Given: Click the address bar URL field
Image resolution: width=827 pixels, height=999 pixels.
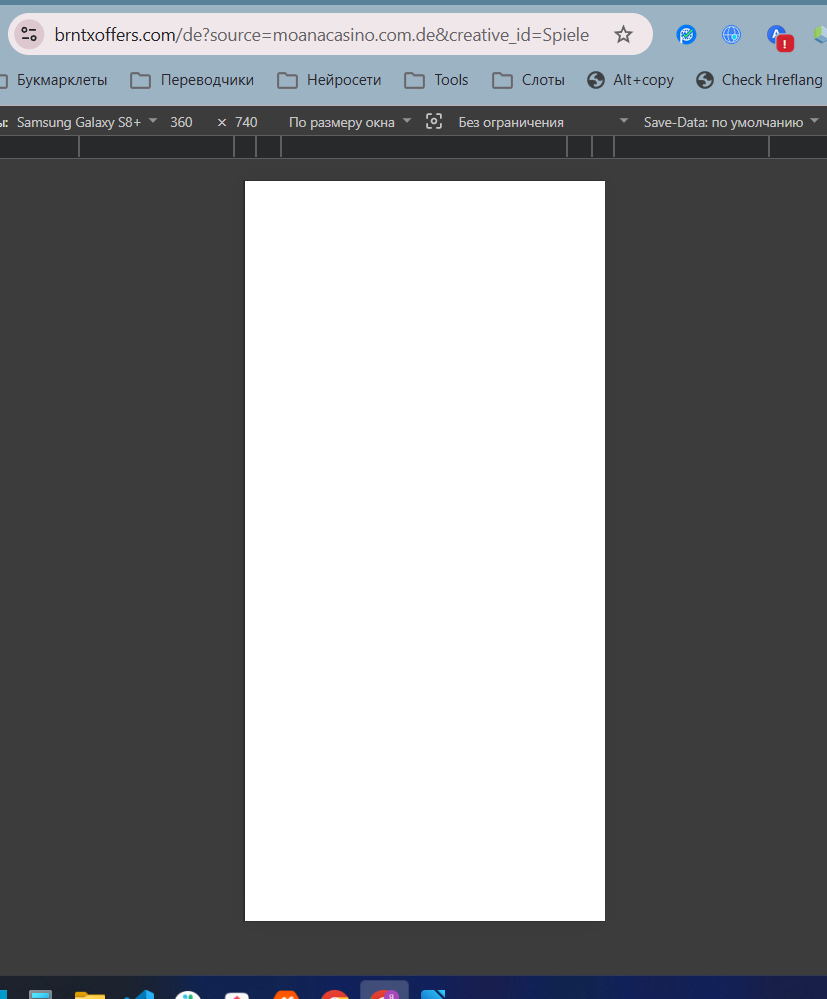Looking at the screenshot, I should tap(322, 34).
